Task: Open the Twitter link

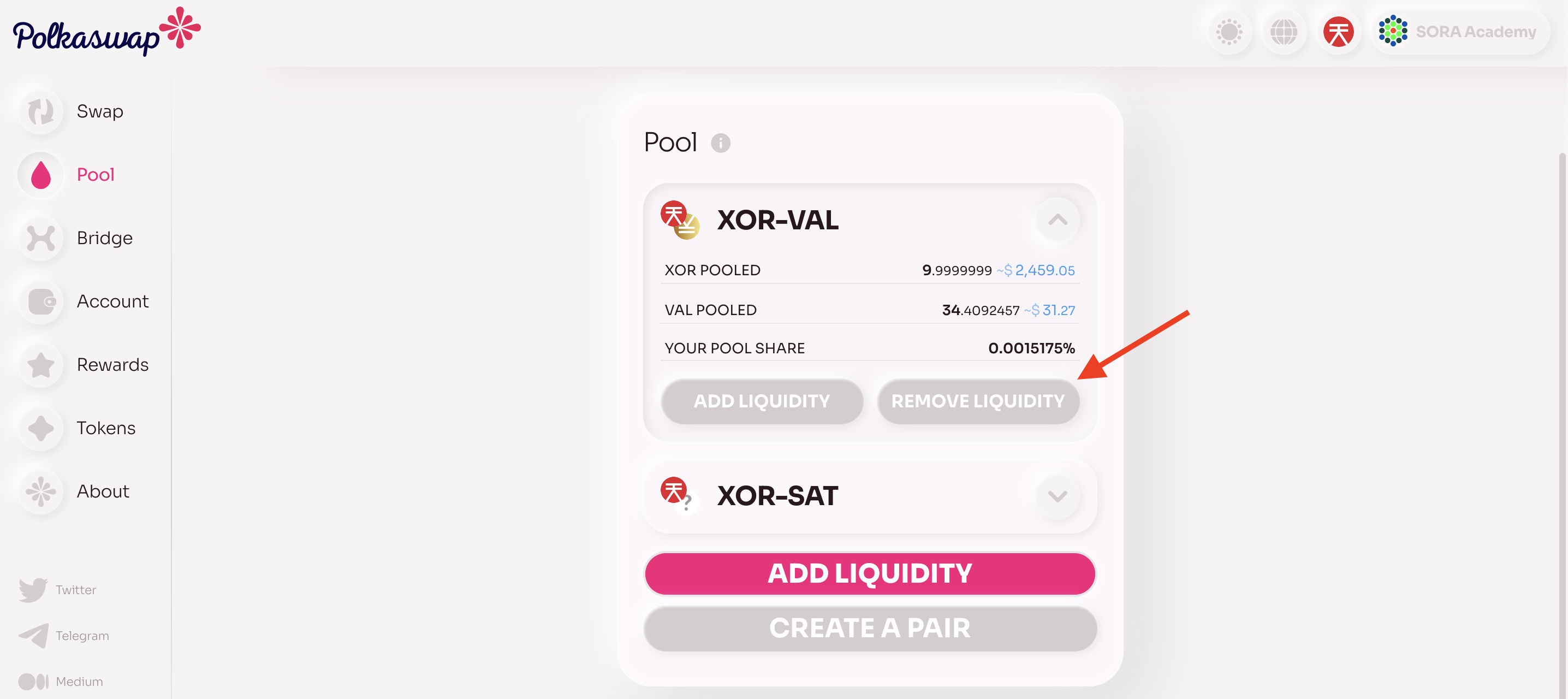Action: 58,589
